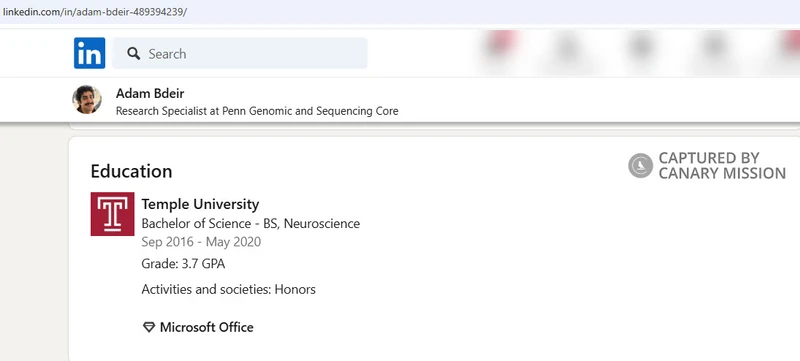
Task: Click Activities and societies: Honors text
Action: [229, 290]
